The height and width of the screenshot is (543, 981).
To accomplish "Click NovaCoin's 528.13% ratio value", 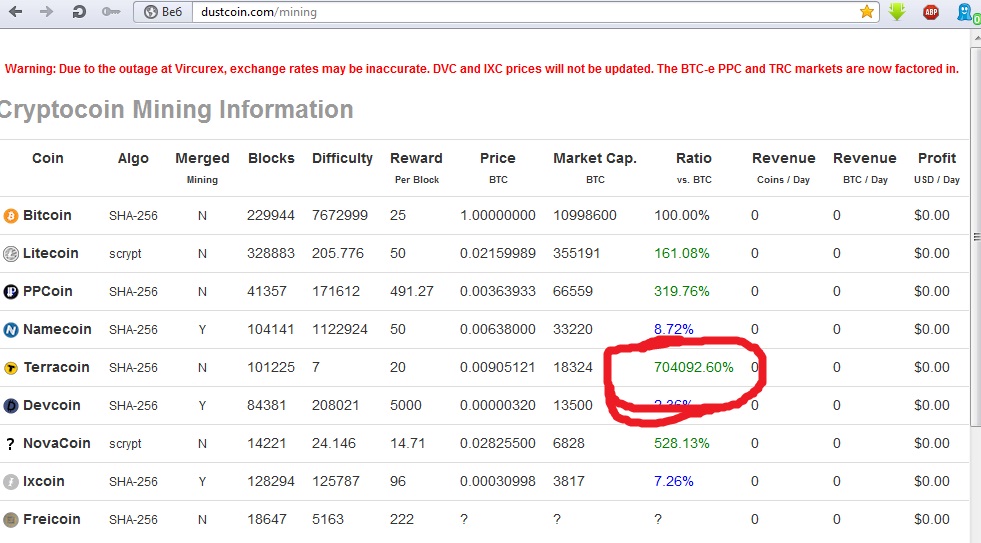I will [681, 444].
